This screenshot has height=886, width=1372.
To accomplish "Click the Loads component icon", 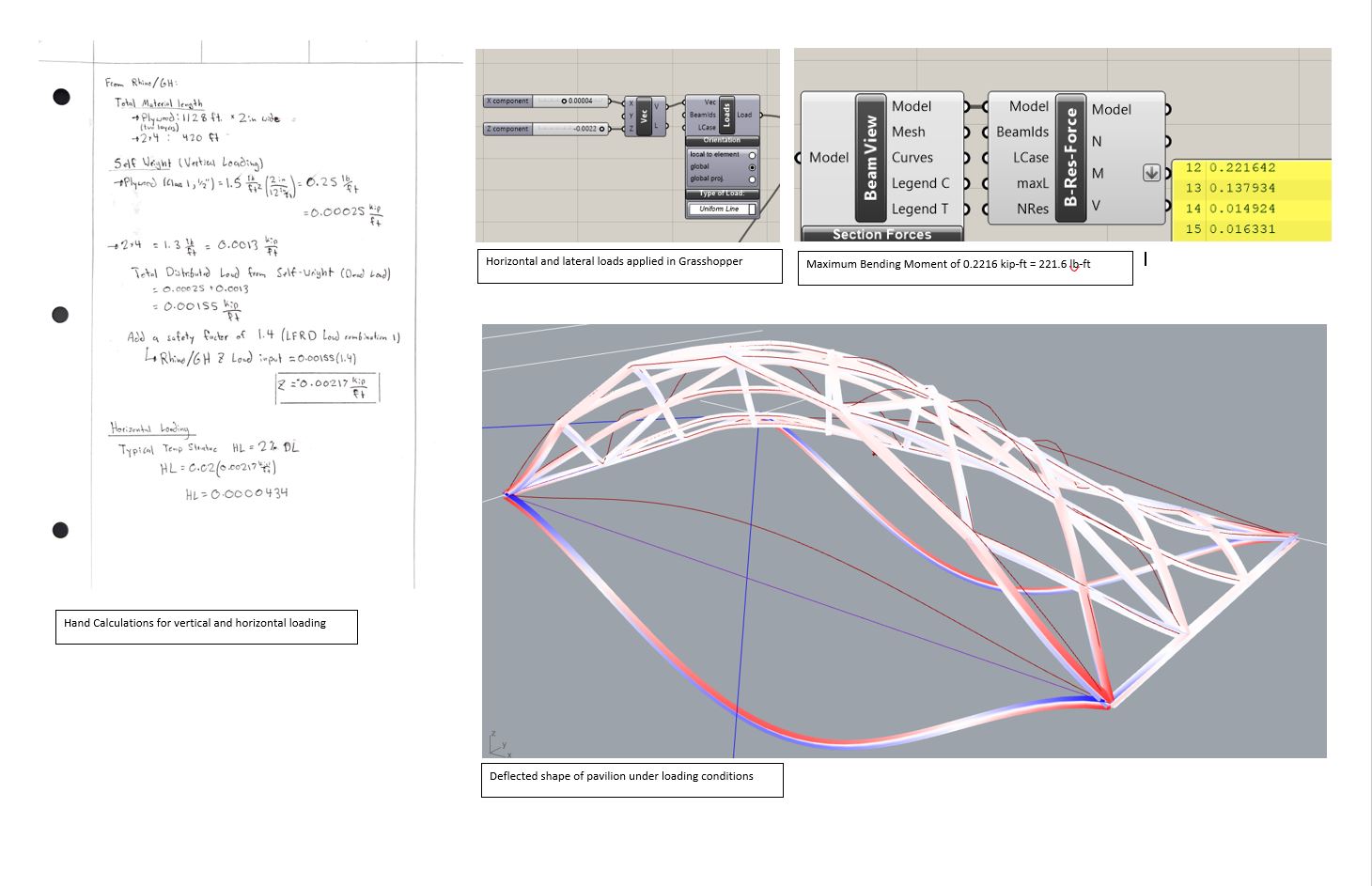I will (726, 115).
